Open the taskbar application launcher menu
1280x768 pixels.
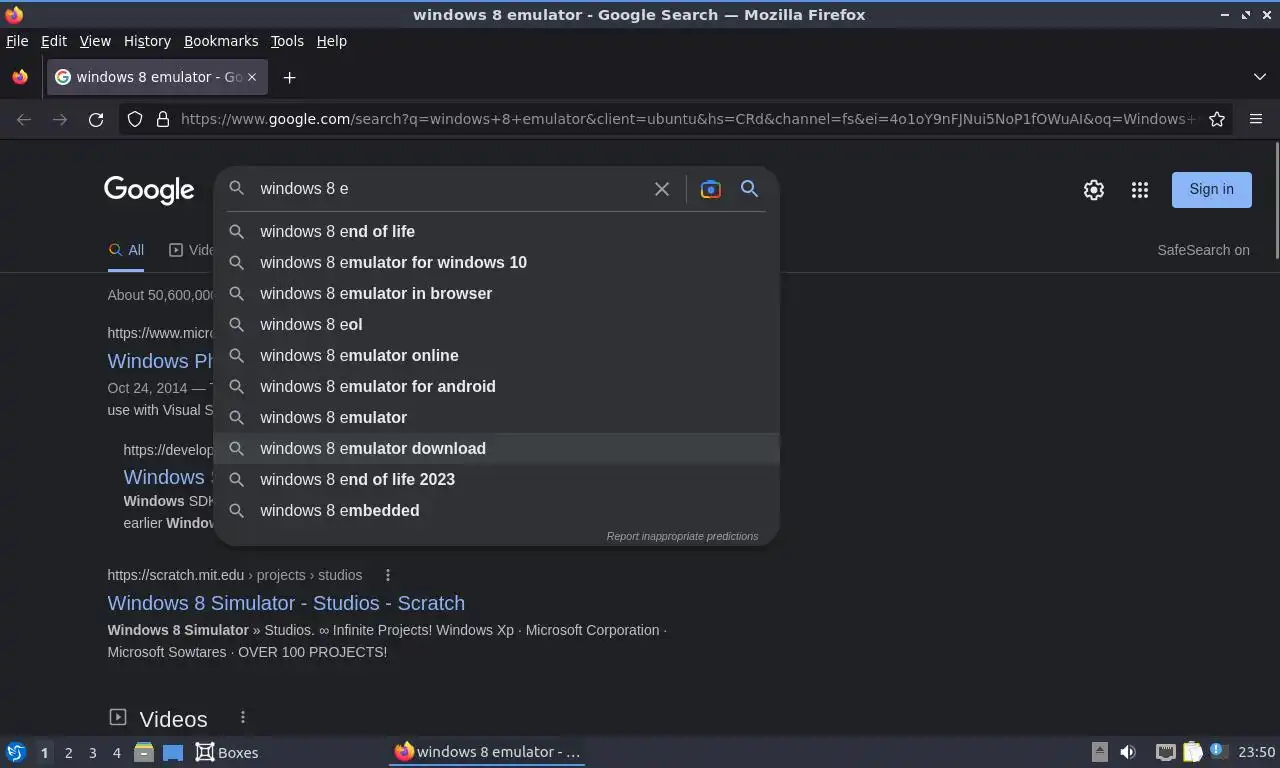click(16, 752)
